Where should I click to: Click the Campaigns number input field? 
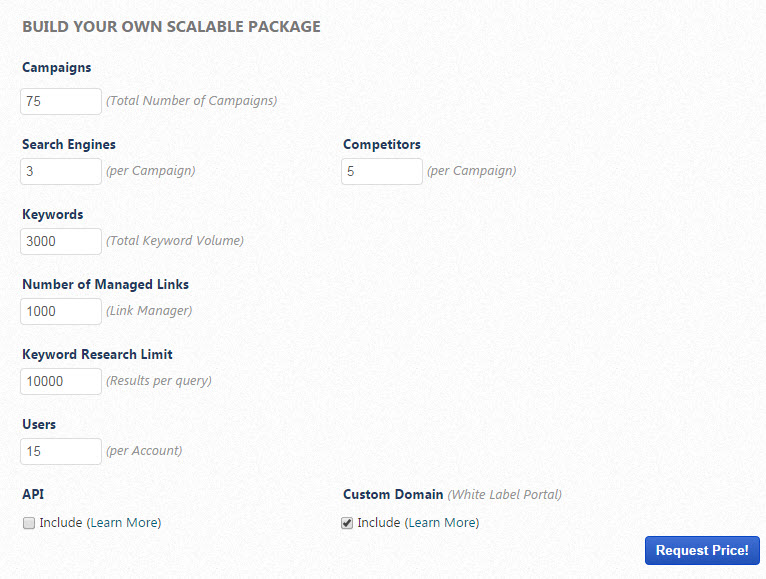pyautogui.click(x=61, y=101)
